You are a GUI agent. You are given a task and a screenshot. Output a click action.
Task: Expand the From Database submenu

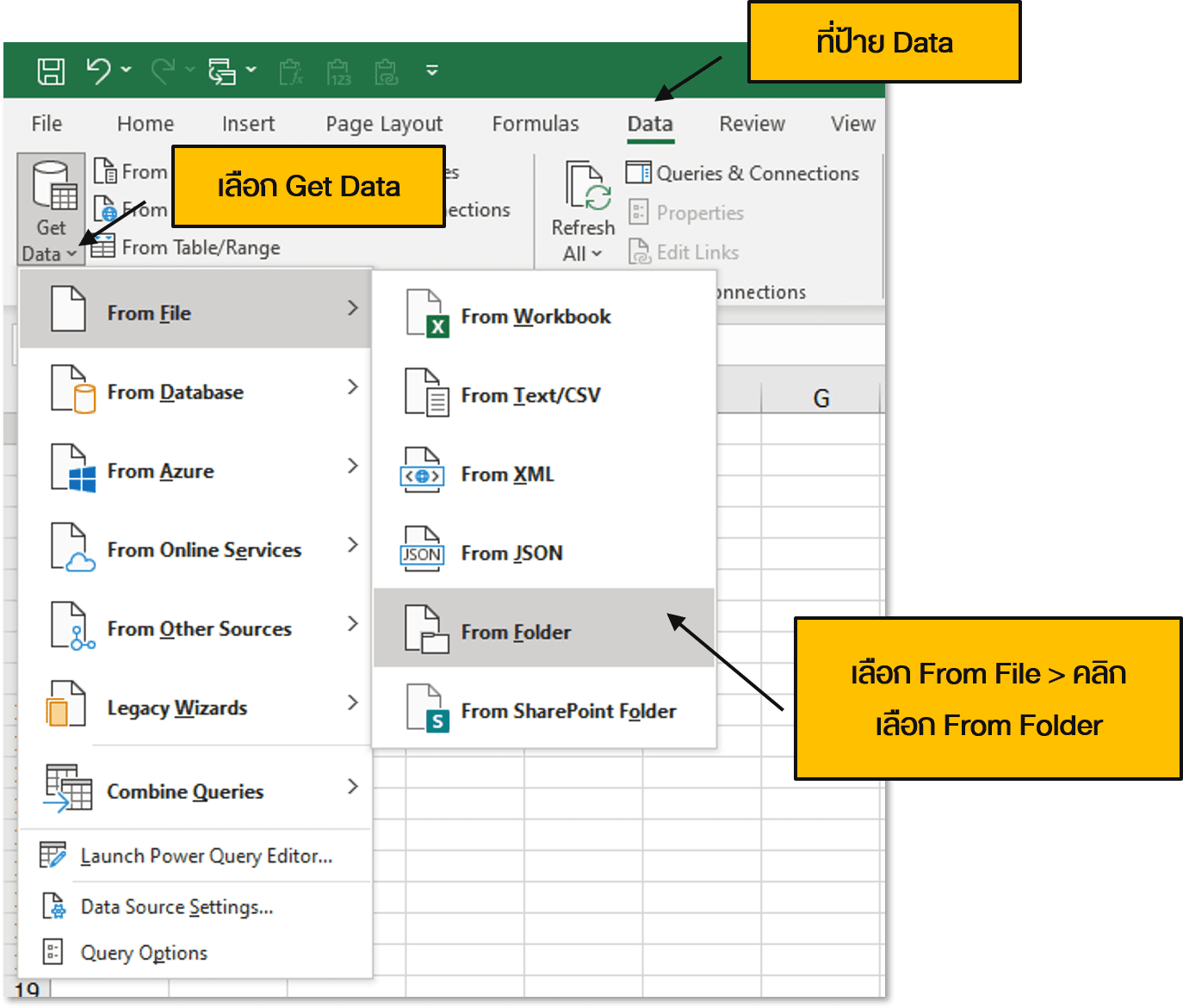(x=175, y=392)
